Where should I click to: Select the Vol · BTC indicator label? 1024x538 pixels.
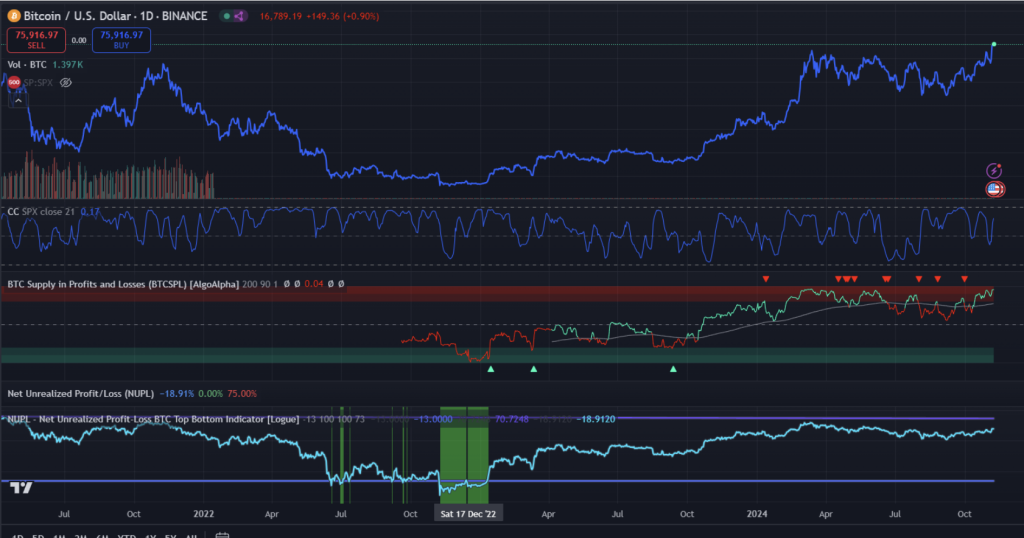pos(28,64)
